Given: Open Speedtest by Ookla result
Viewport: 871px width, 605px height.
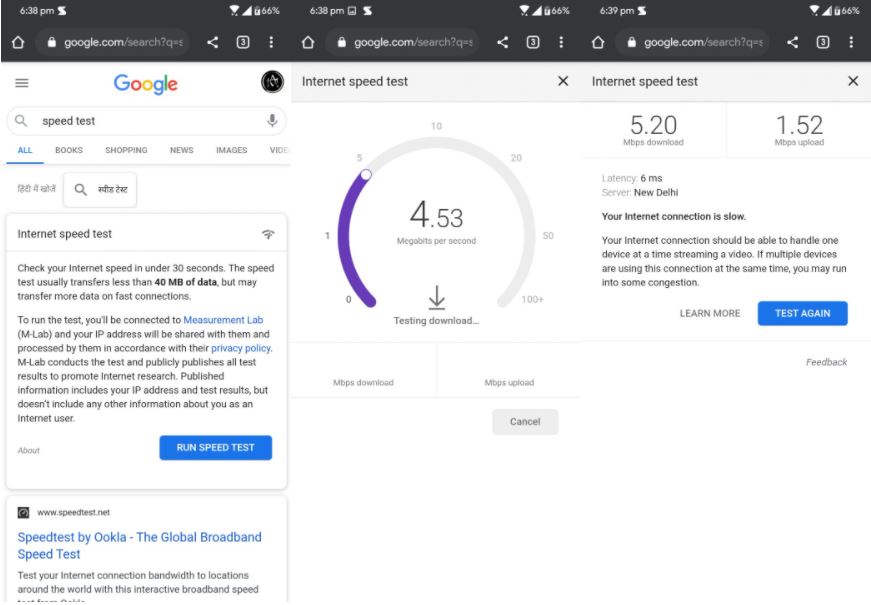Looking at the screenshot, I should [x=139, y=546].
